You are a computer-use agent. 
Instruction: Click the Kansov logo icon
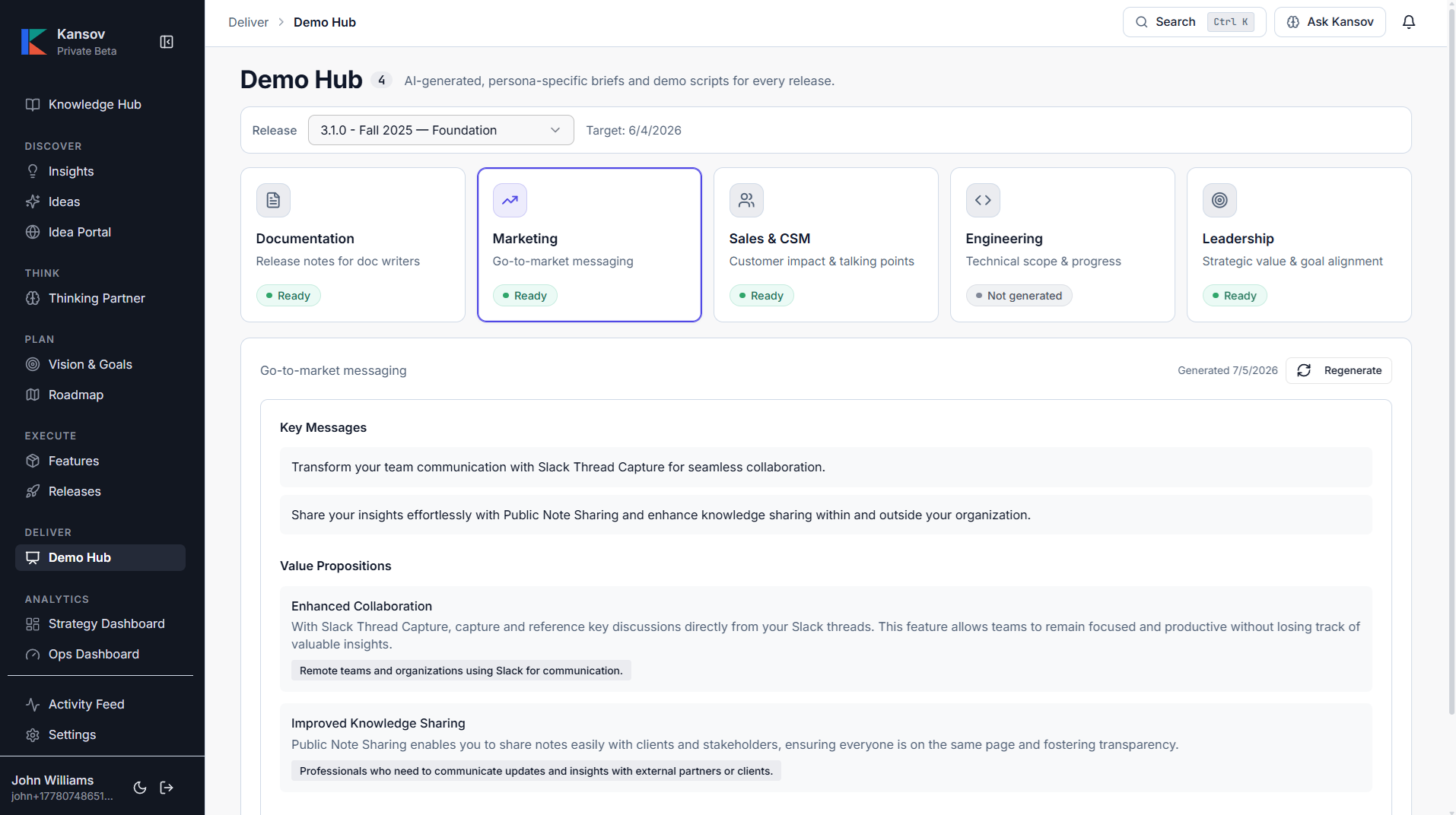[x=33, y=42]
